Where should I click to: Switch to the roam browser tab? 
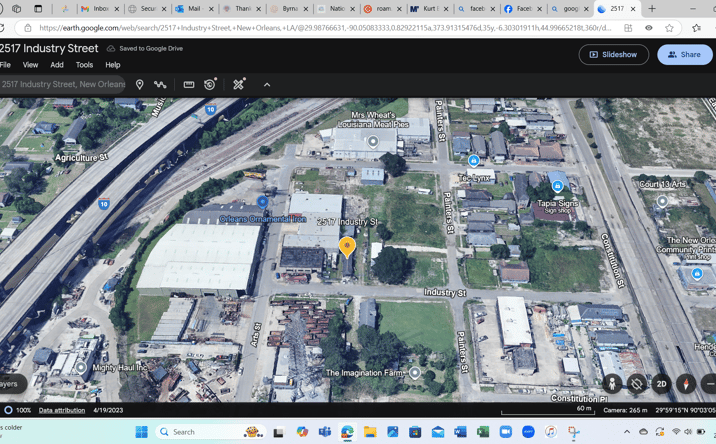pyautogui.click(x=384, y=9)
